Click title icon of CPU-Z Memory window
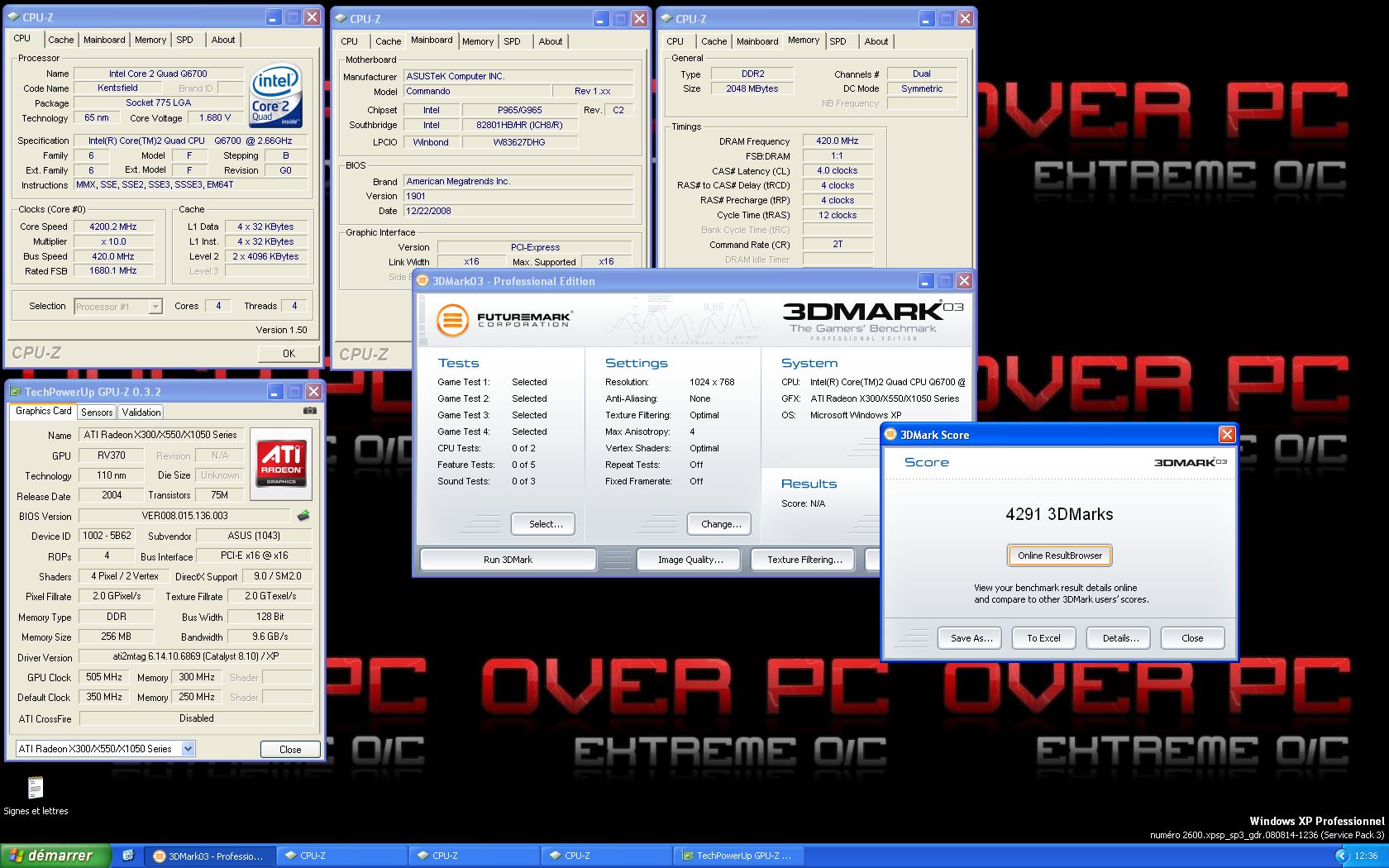The width and height of the screenshot is (1389, 868). click(x=666, y=18)
